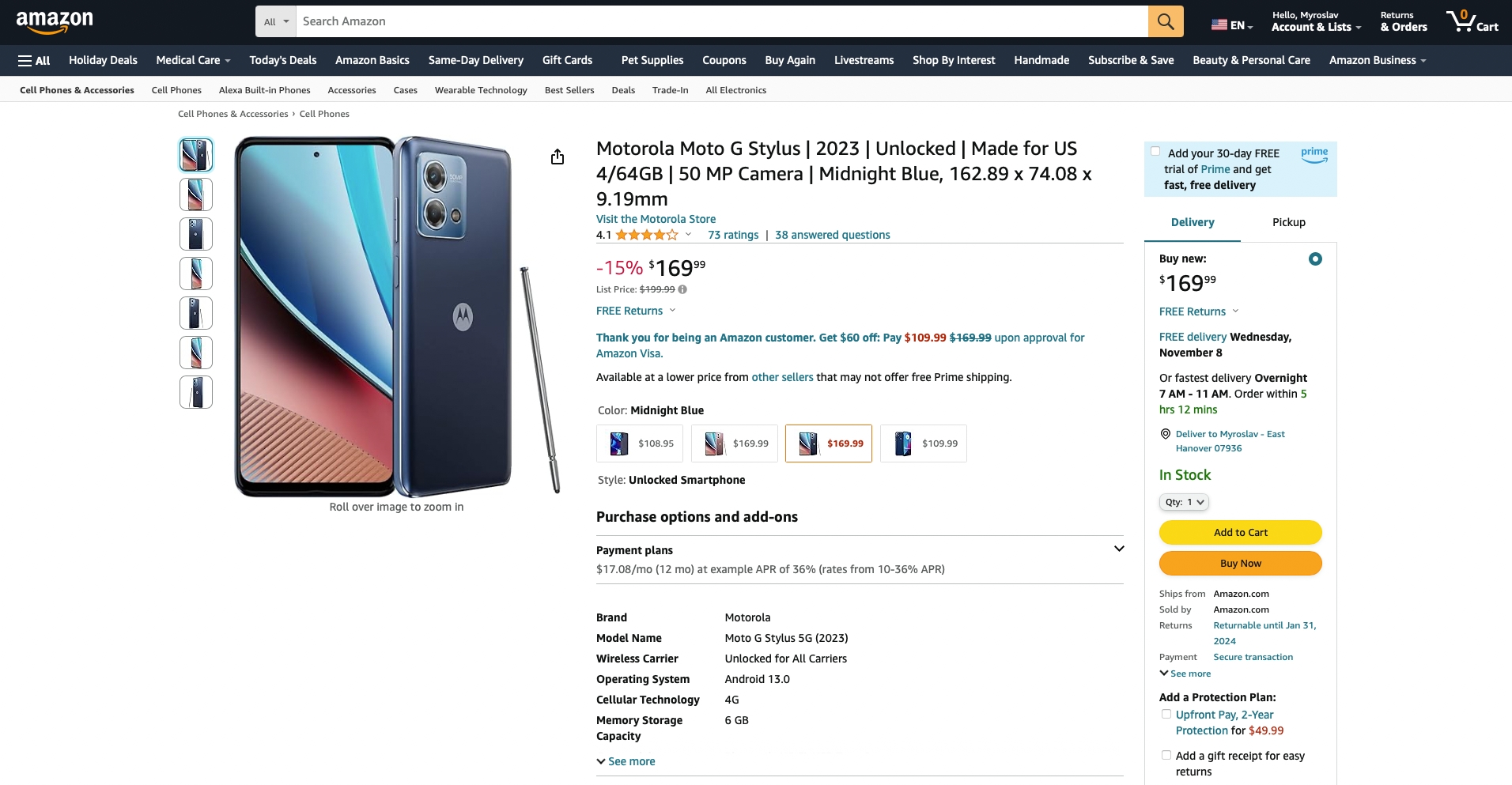Open the search category All dropdown

pyautogui.click(x=276, y=21)
